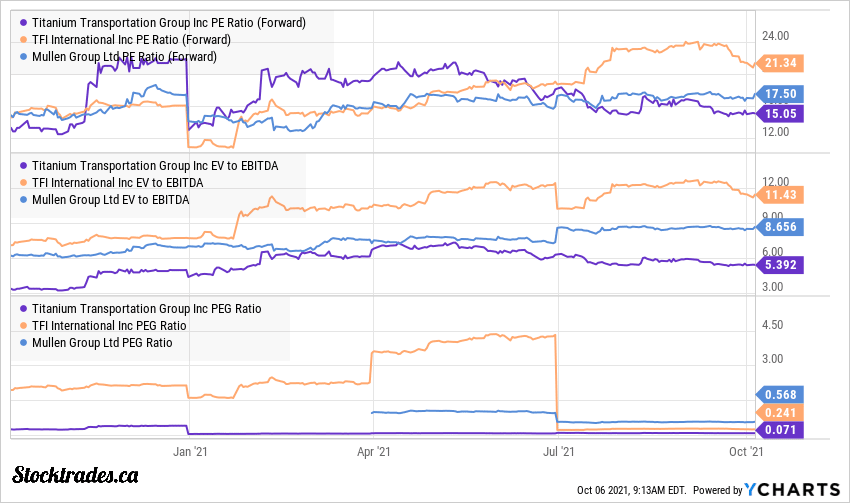Click the purple dot beside Titanium PE Ratio (Forward)

[23, 22]
